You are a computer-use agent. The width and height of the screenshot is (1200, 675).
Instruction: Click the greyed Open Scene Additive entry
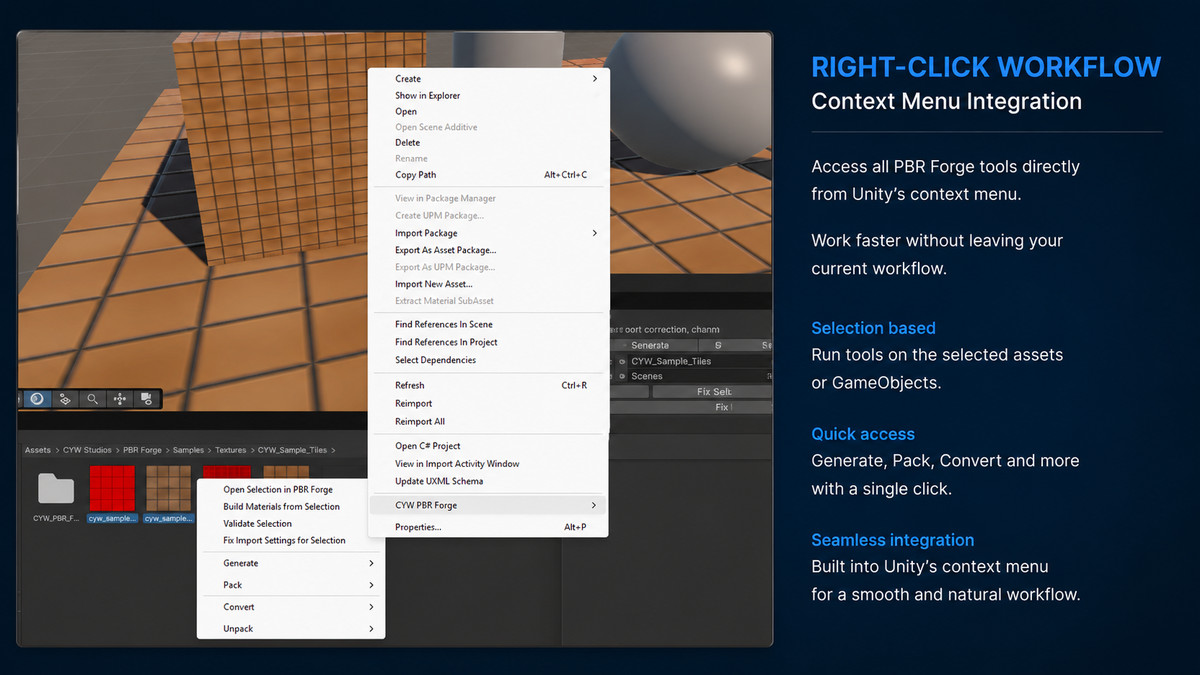click(436, 127)
